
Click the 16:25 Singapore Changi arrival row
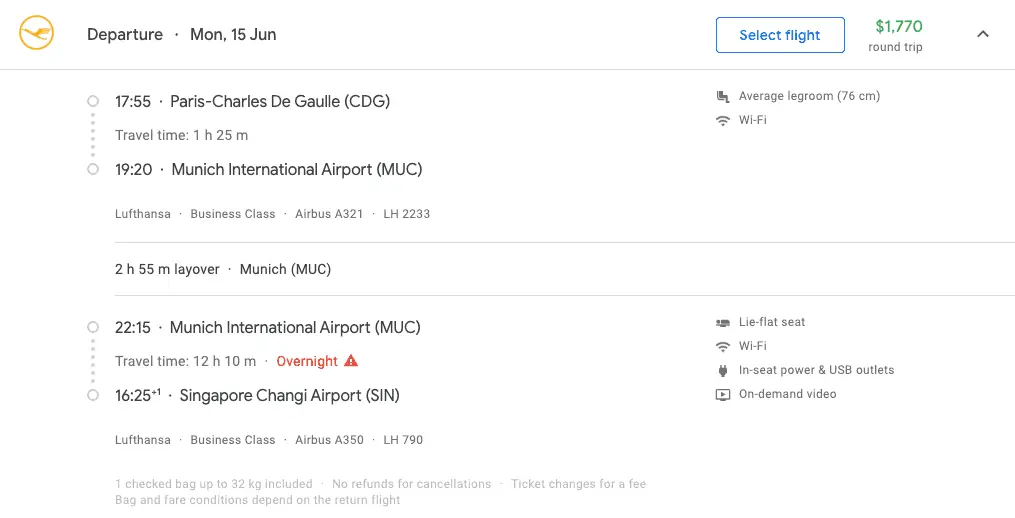click(x=257, y=395)
